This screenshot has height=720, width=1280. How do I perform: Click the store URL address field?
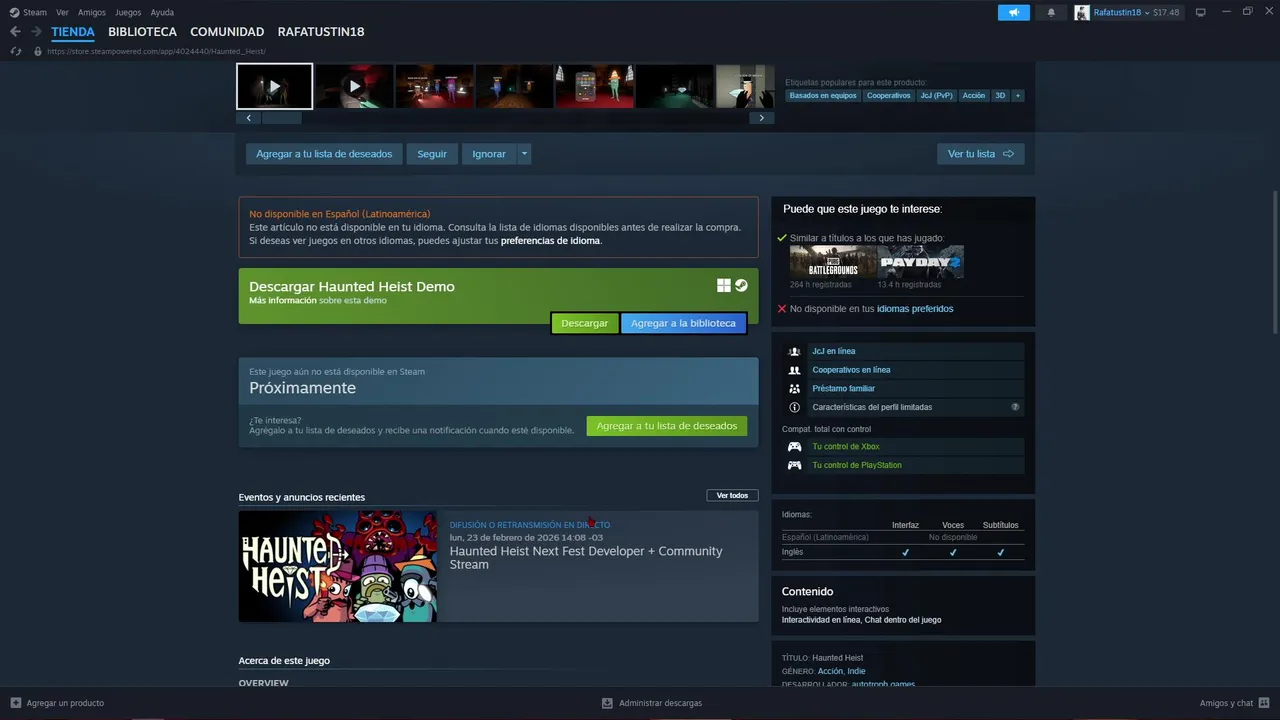click(156, 51)
